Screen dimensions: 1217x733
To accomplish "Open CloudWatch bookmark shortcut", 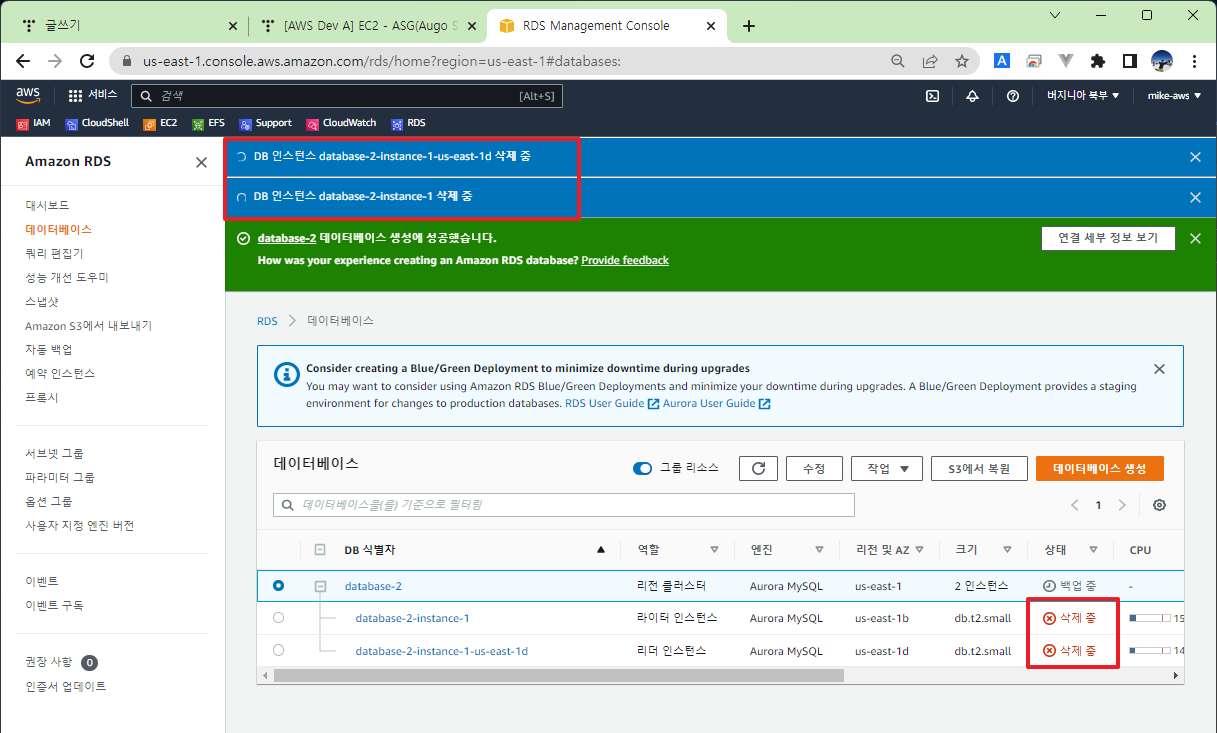I will click(x=341, y=123).
